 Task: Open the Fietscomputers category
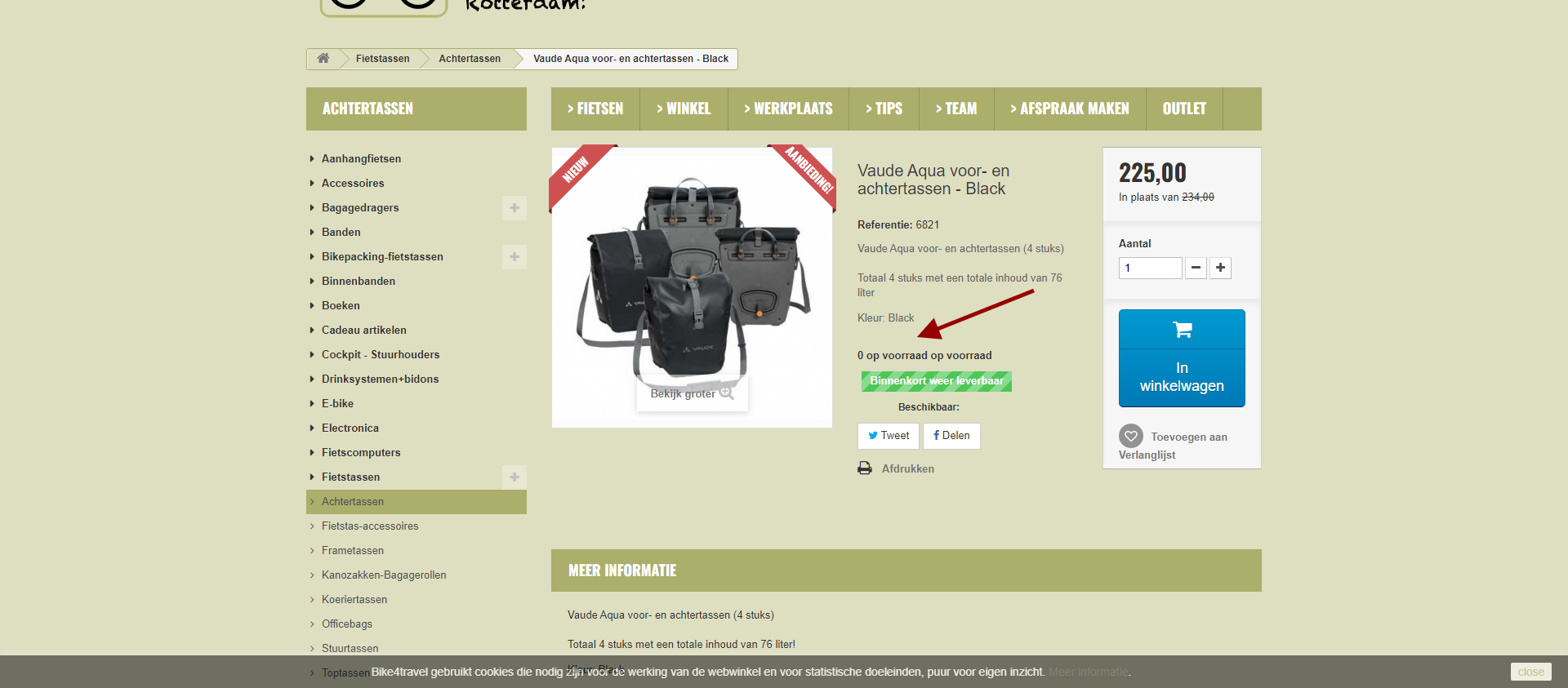tap(361, 453)
